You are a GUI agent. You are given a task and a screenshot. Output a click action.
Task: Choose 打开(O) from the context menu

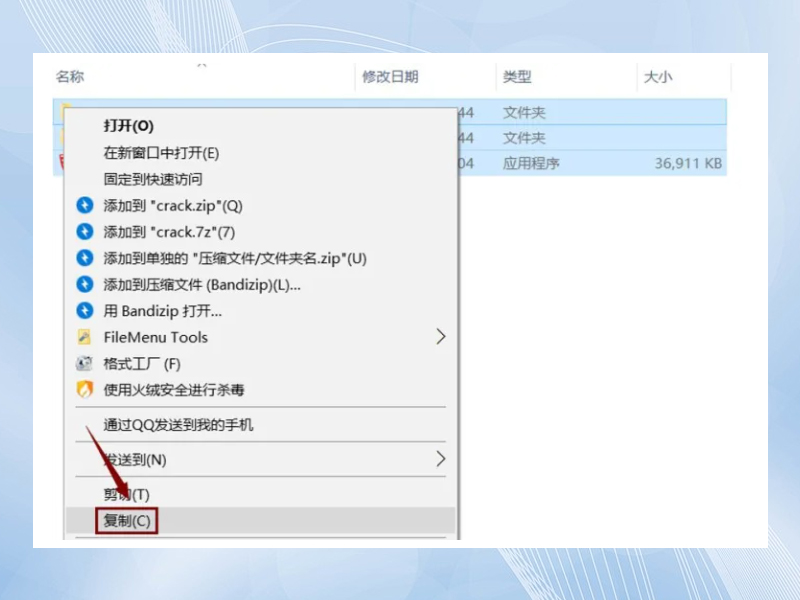click(x=129, y=126)
